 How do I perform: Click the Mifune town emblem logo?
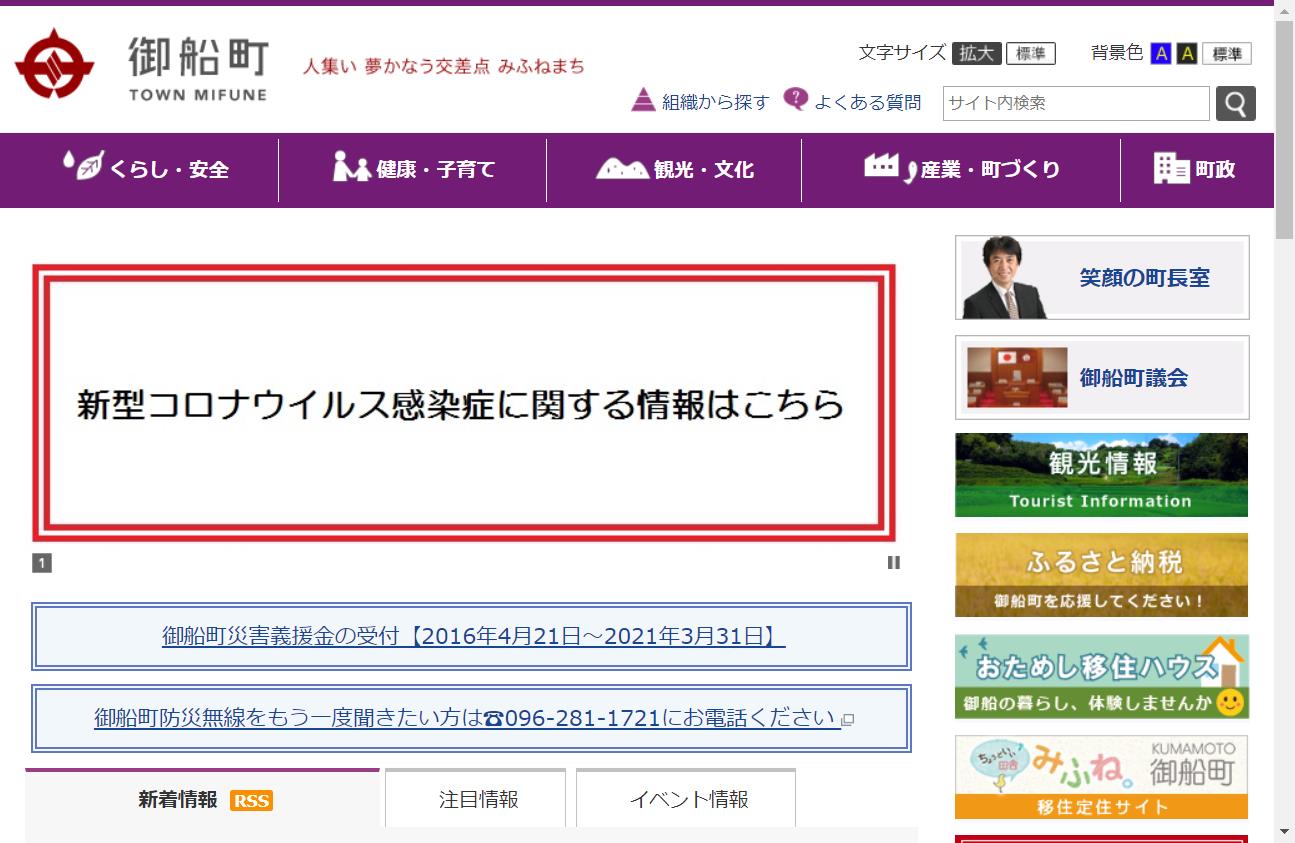55,65
